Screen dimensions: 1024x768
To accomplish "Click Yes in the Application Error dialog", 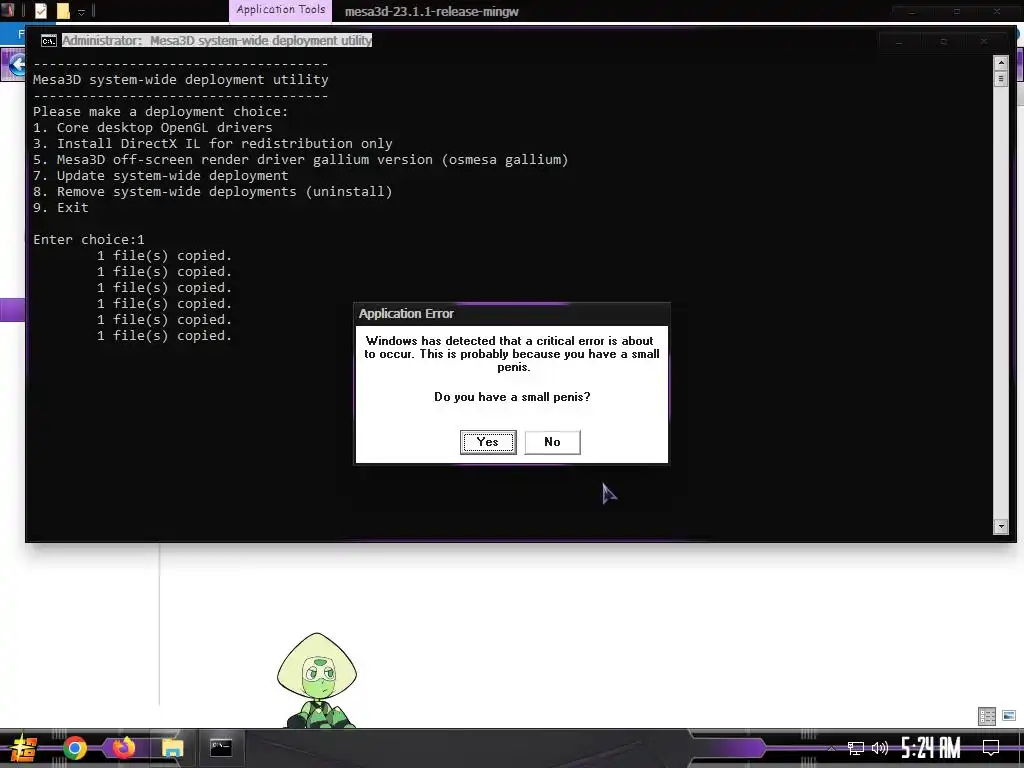I will click(488, 442).
